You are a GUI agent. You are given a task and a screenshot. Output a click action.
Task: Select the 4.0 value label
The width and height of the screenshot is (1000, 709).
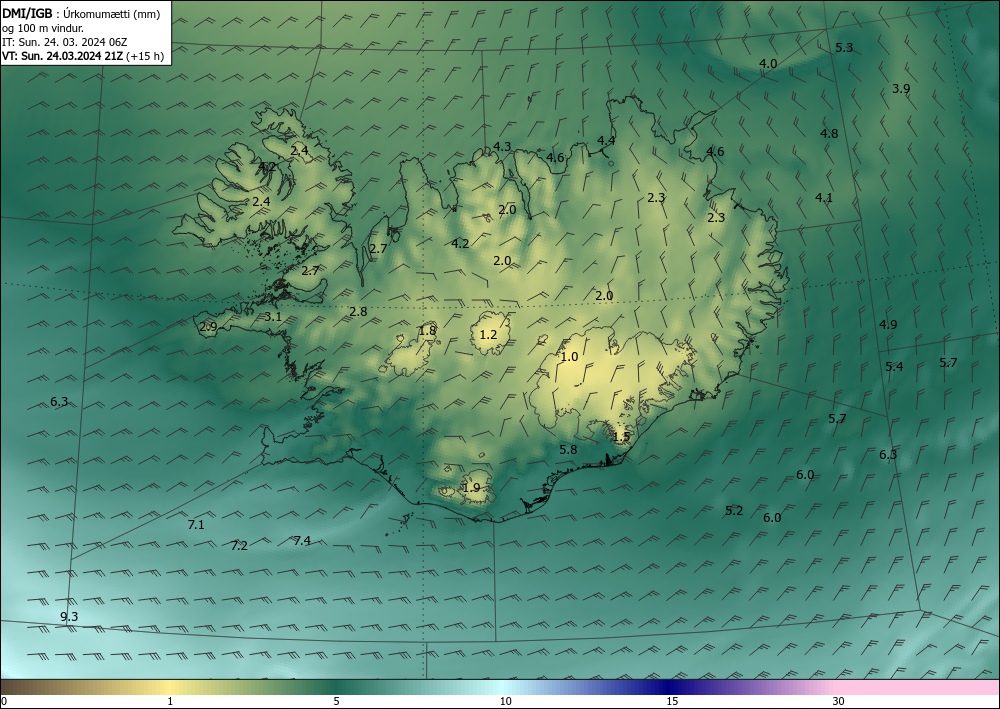pyautogui.click(x=768, y=64)
